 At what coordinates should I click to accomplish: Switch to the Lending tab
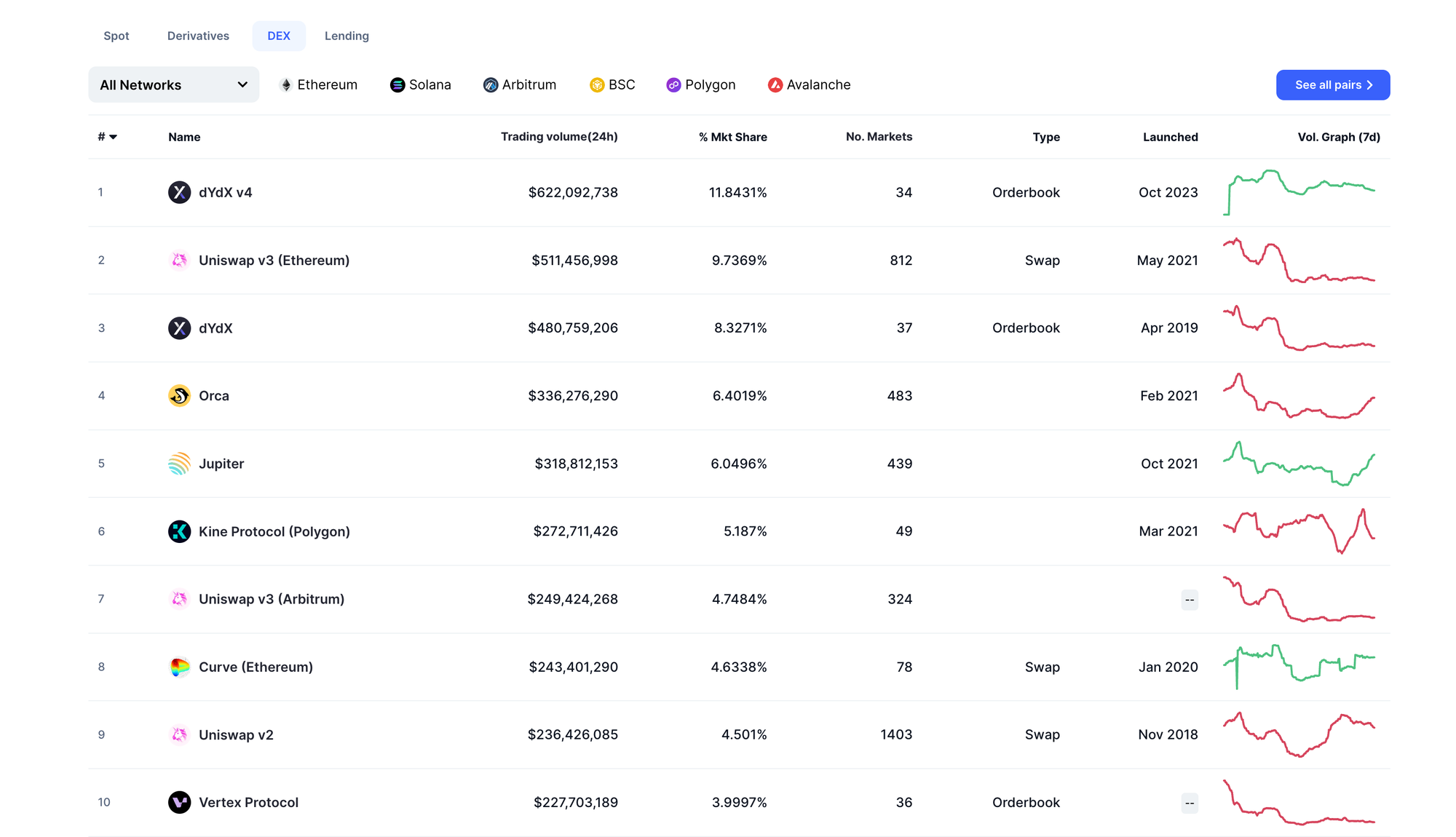[x=347, y=36]
